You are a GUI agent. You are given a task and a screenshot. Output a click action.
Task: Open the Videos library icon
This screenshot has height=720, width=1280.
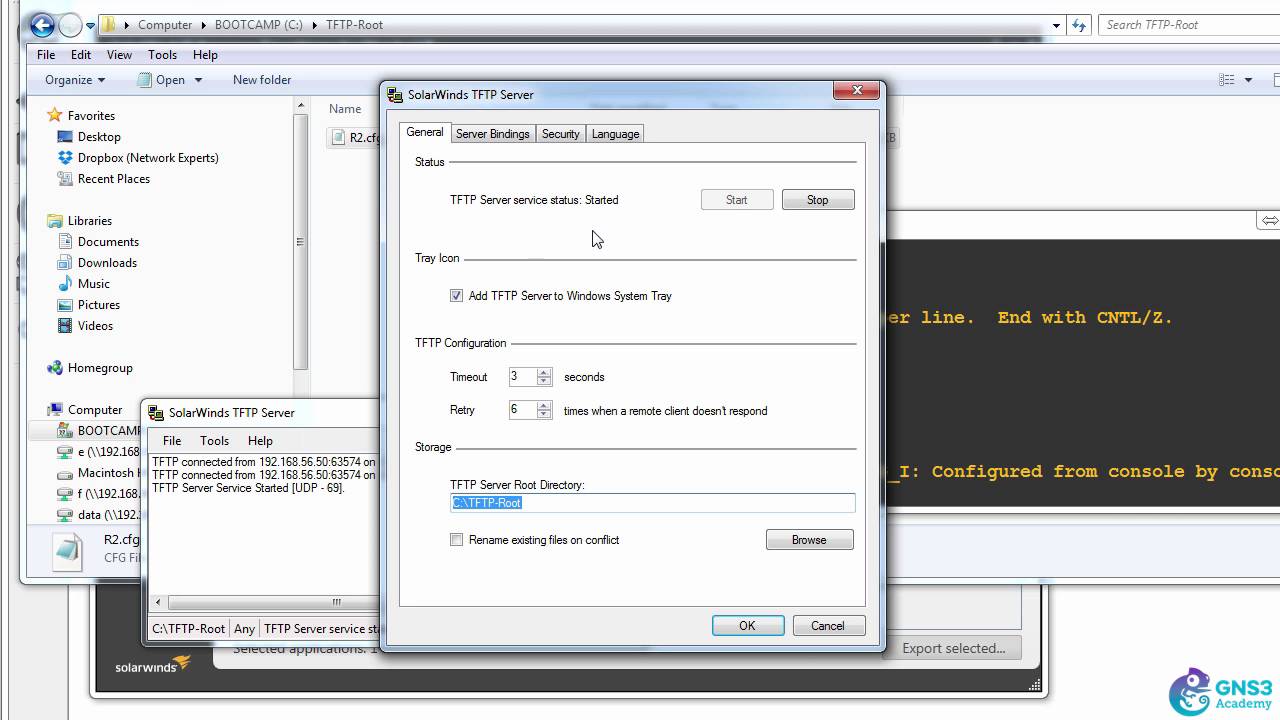click(x=66, y=326)
